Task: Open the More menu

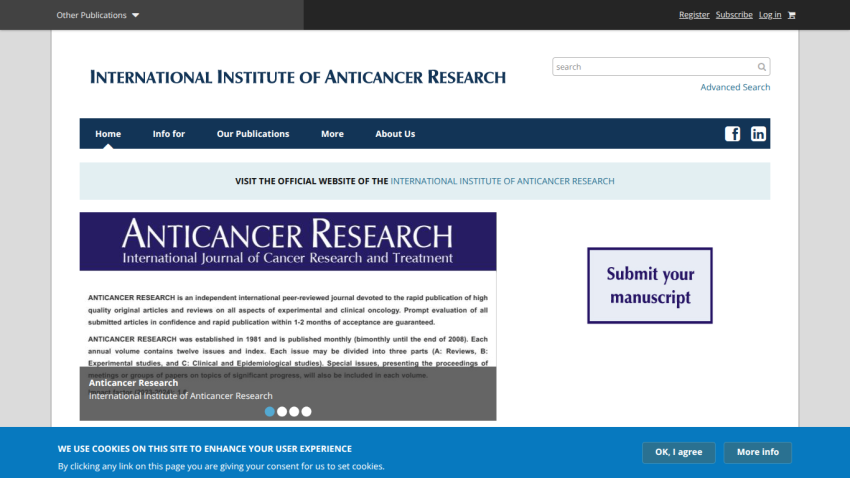Action: click(x=332, y=134)
